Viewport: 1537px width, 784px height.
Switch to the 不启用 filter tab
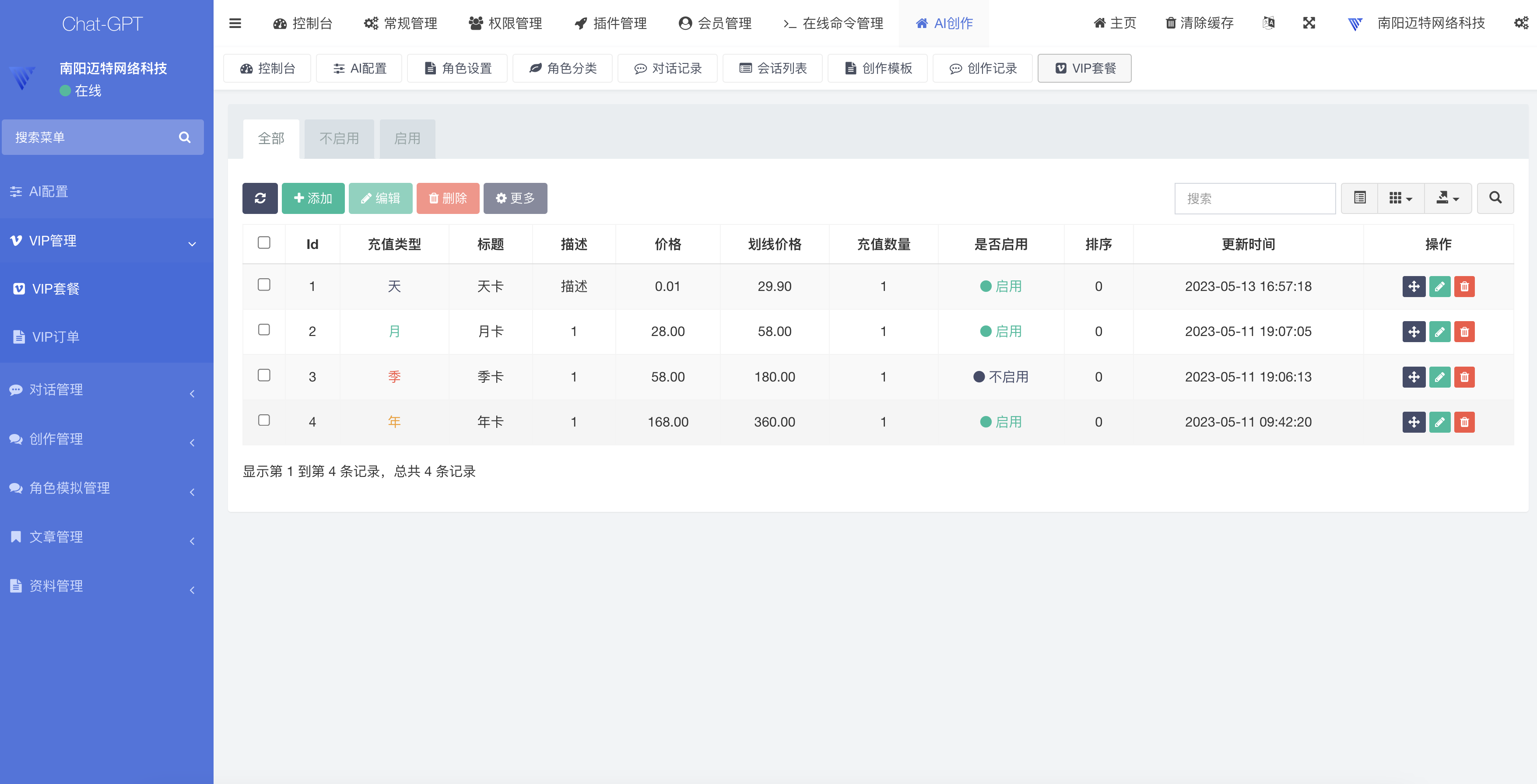339,138
